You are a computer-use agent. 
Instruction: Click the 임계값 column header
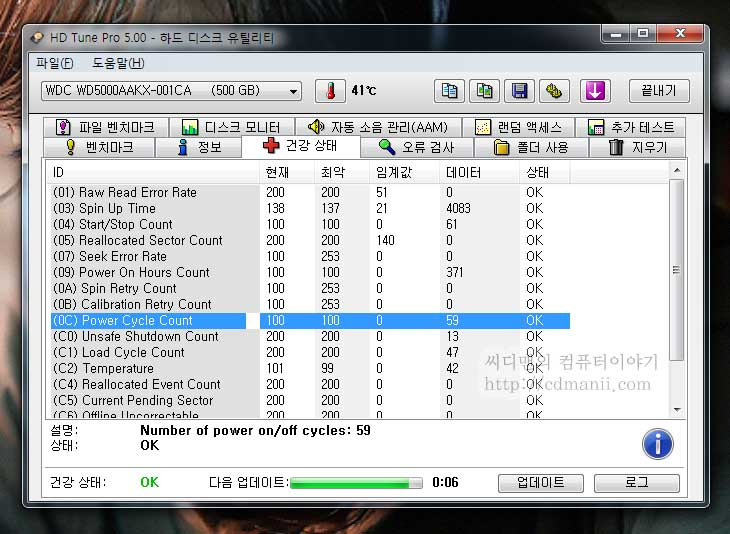(405, 172)
